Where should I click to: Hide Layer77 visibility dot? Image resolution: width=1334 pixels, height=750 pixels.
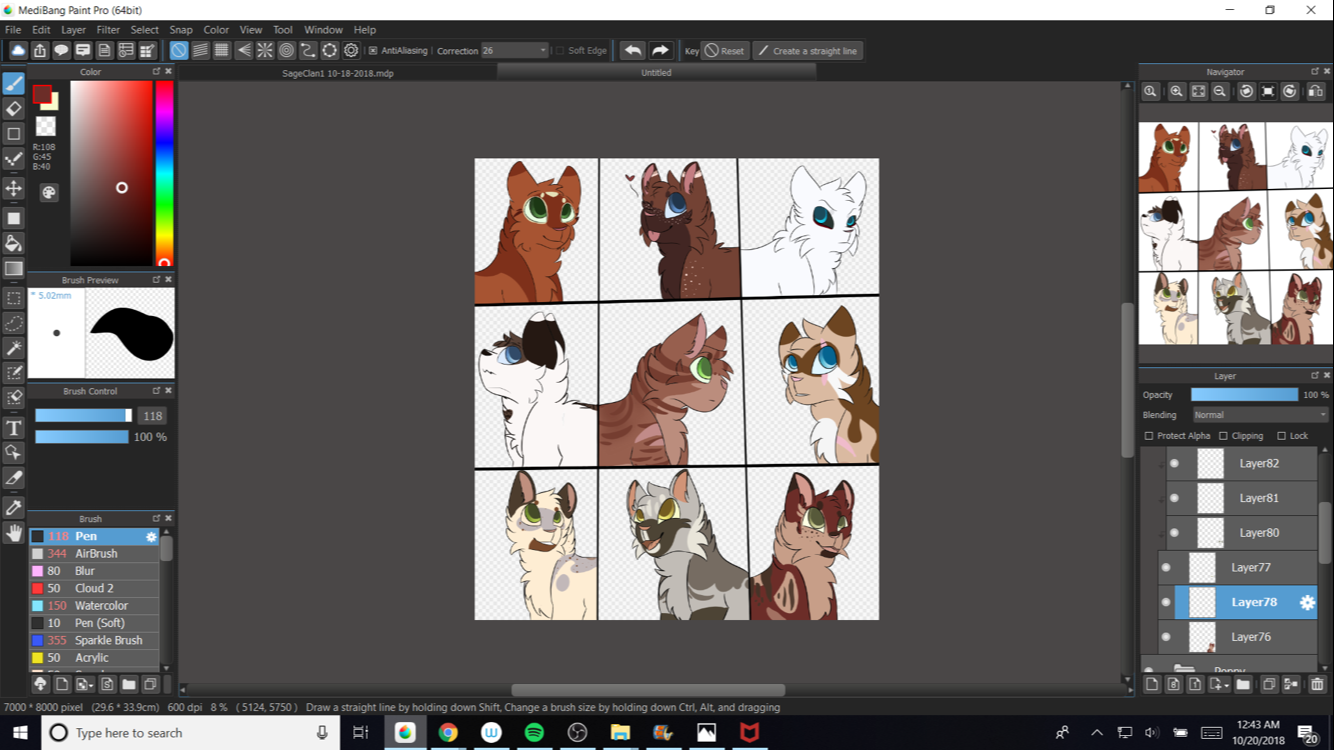click(x=1166, y=567)
